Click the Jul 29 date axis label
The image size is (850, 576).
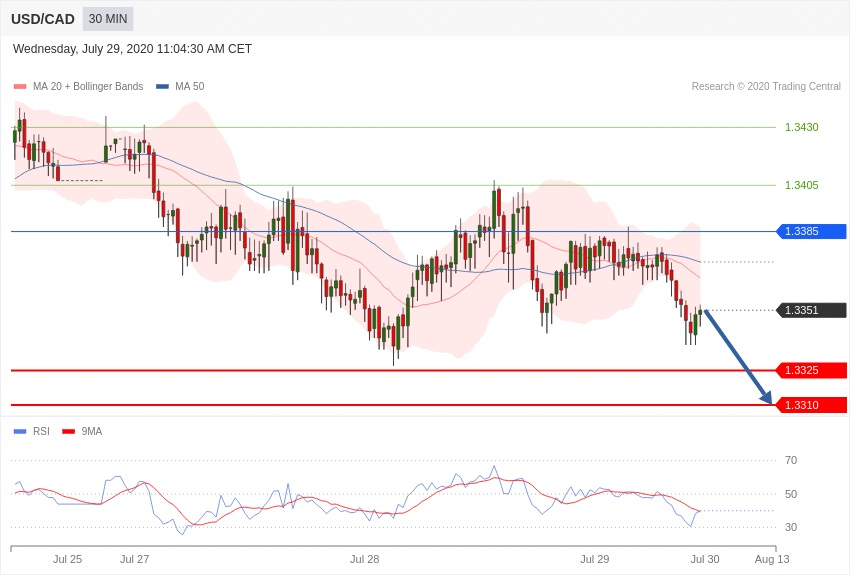click(x=595, y=559)
